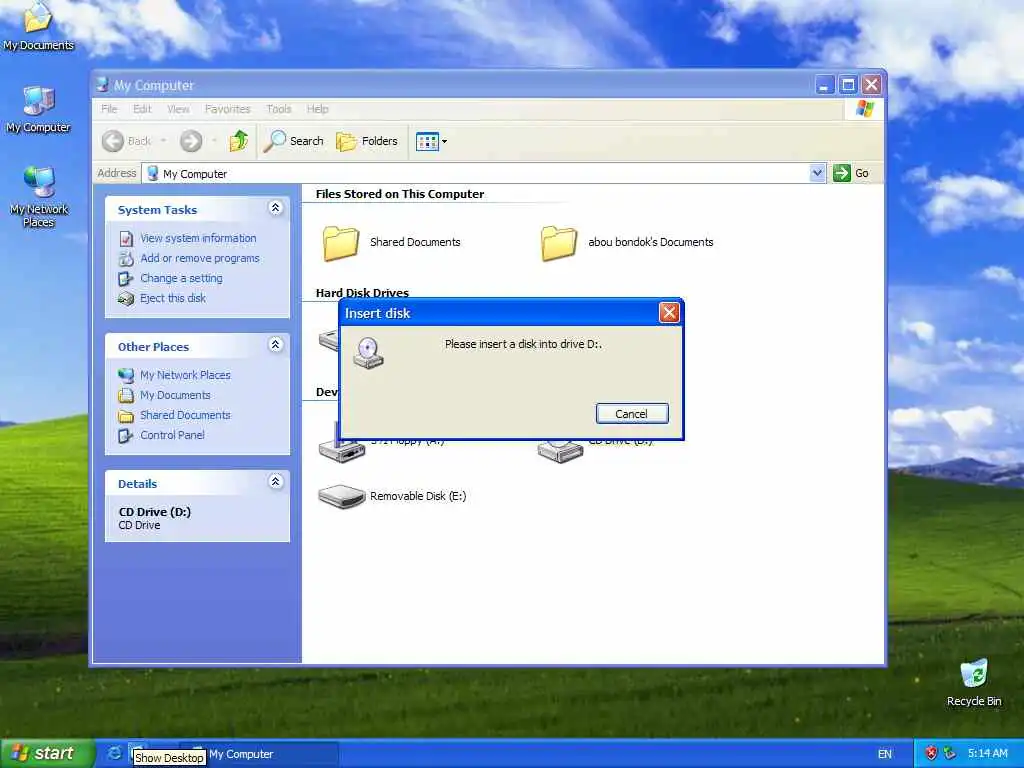The height and width of the screenshot is (768, 1024).
Task: Click Change a setting link
Action: (181, 278)
